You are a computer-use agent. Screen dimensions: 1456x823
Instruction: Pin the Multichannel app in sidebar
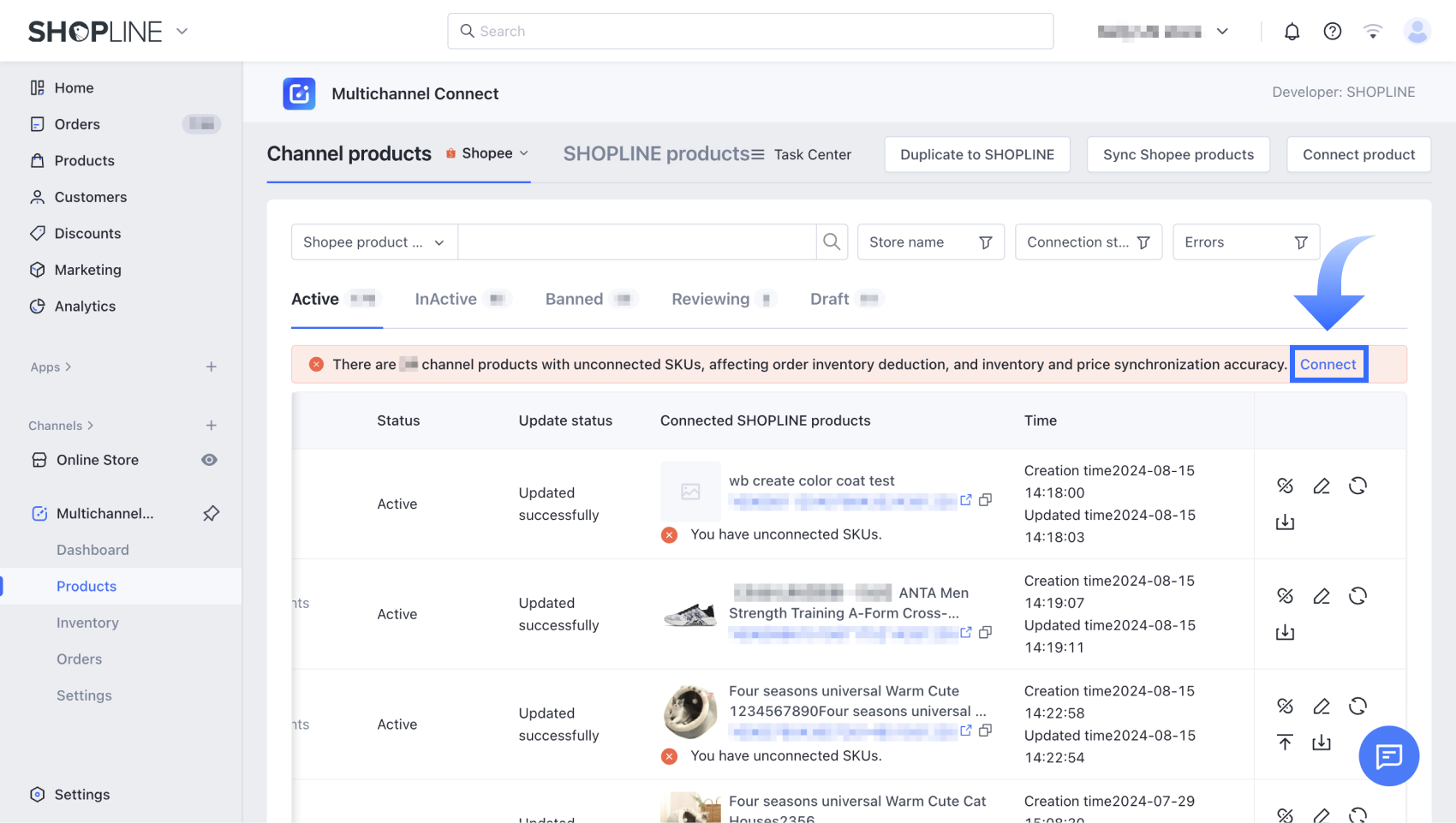click(211, 513)
